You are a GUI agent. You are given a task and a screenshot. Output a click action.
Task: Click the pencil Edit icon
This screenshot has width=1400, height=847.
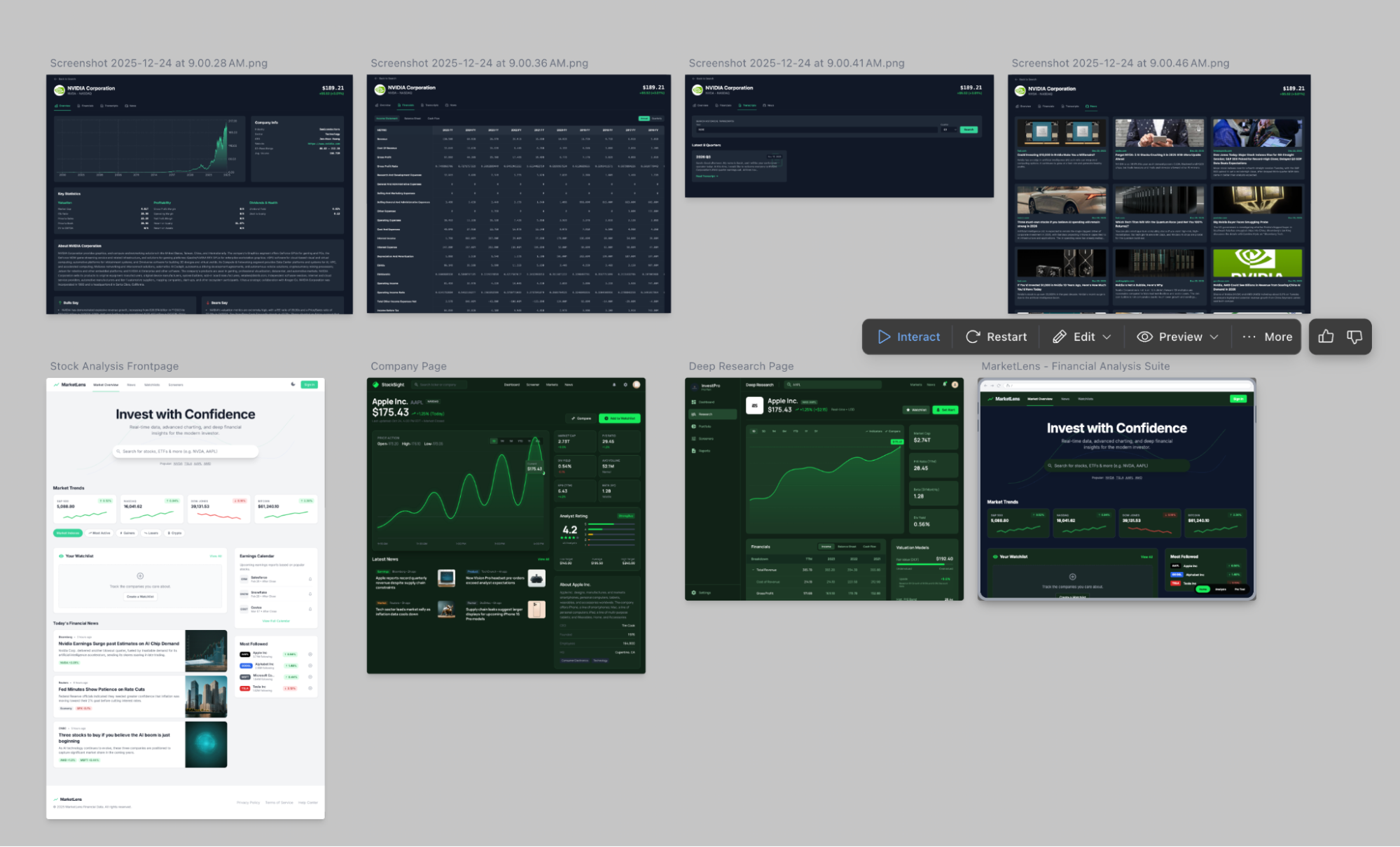(1060, 337)
